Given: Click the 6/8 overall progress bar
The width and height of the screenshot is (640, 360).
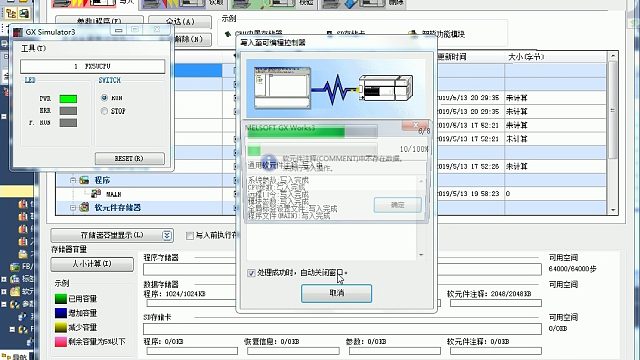Looking at the screenshot, I should [312, 132].
